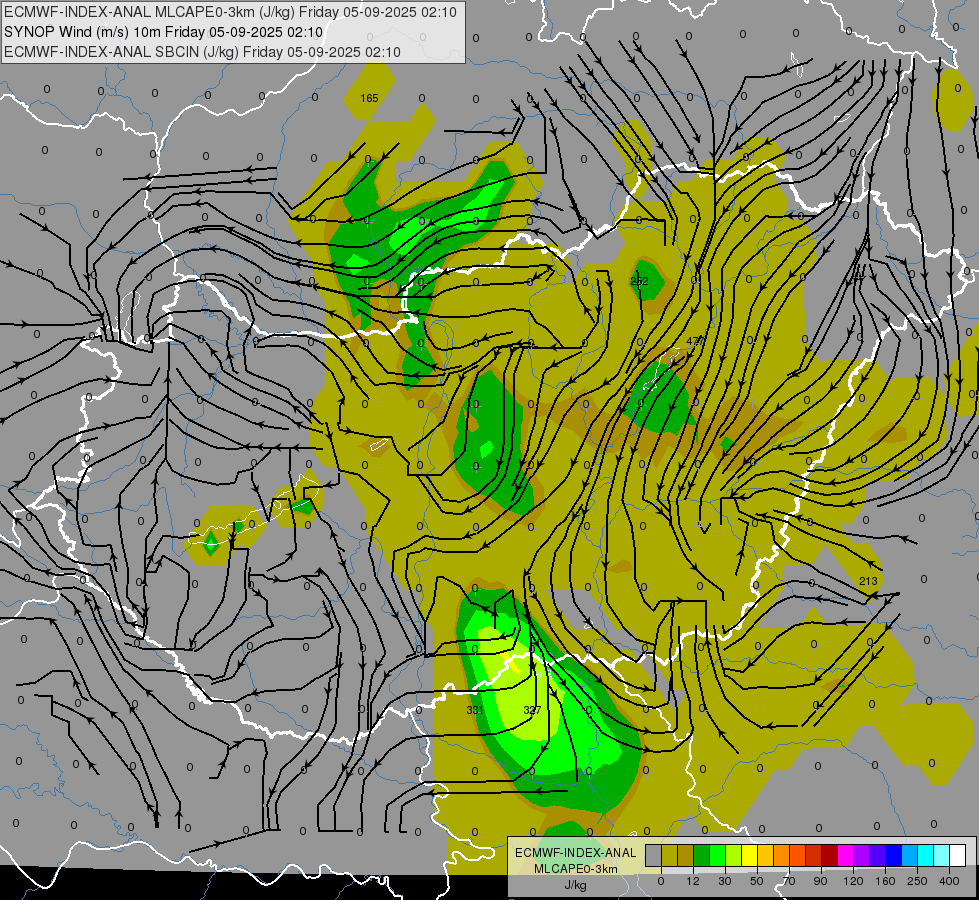This screenshot has width=979, height=900.
Task: Choose the orange swatch before the 70 tick
Action: [782, 855]
